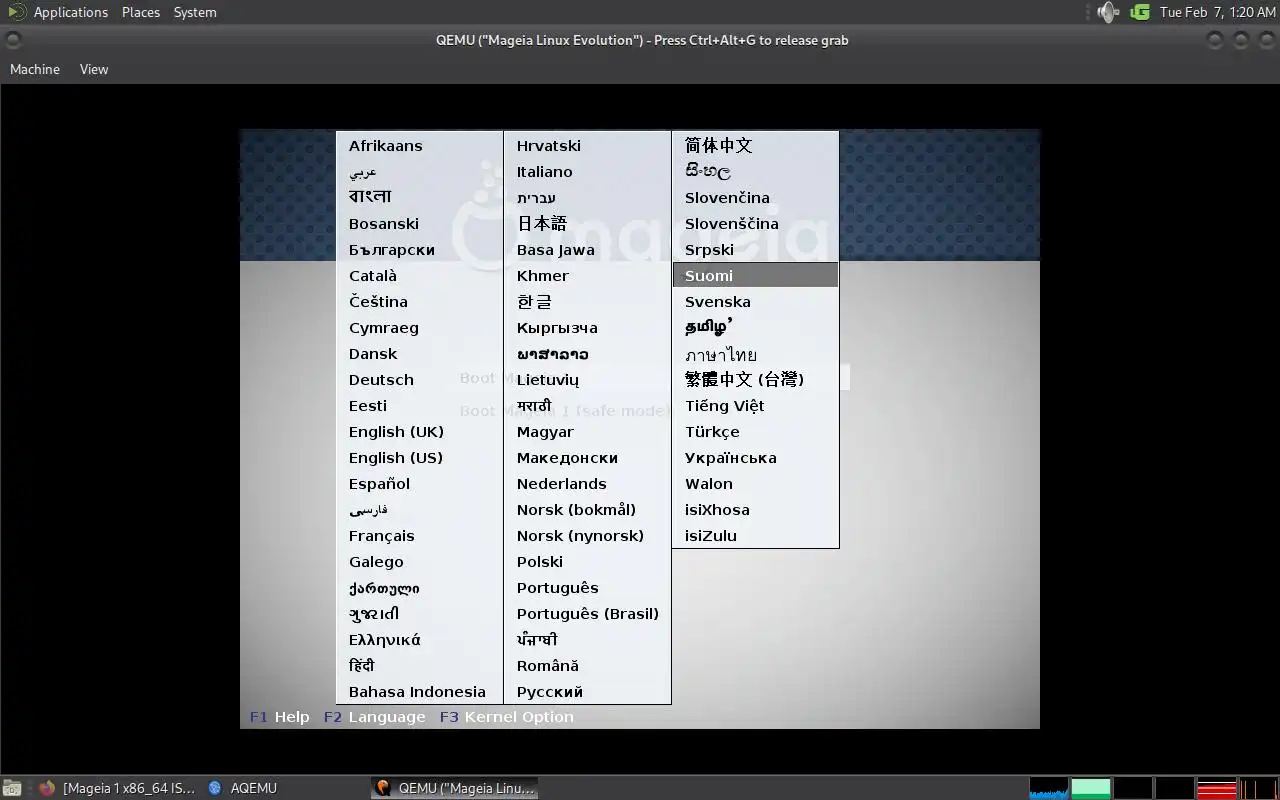Viewport: 1280px width, 800px height.
Task: Open the Places menu
Action: click(141, 12)
